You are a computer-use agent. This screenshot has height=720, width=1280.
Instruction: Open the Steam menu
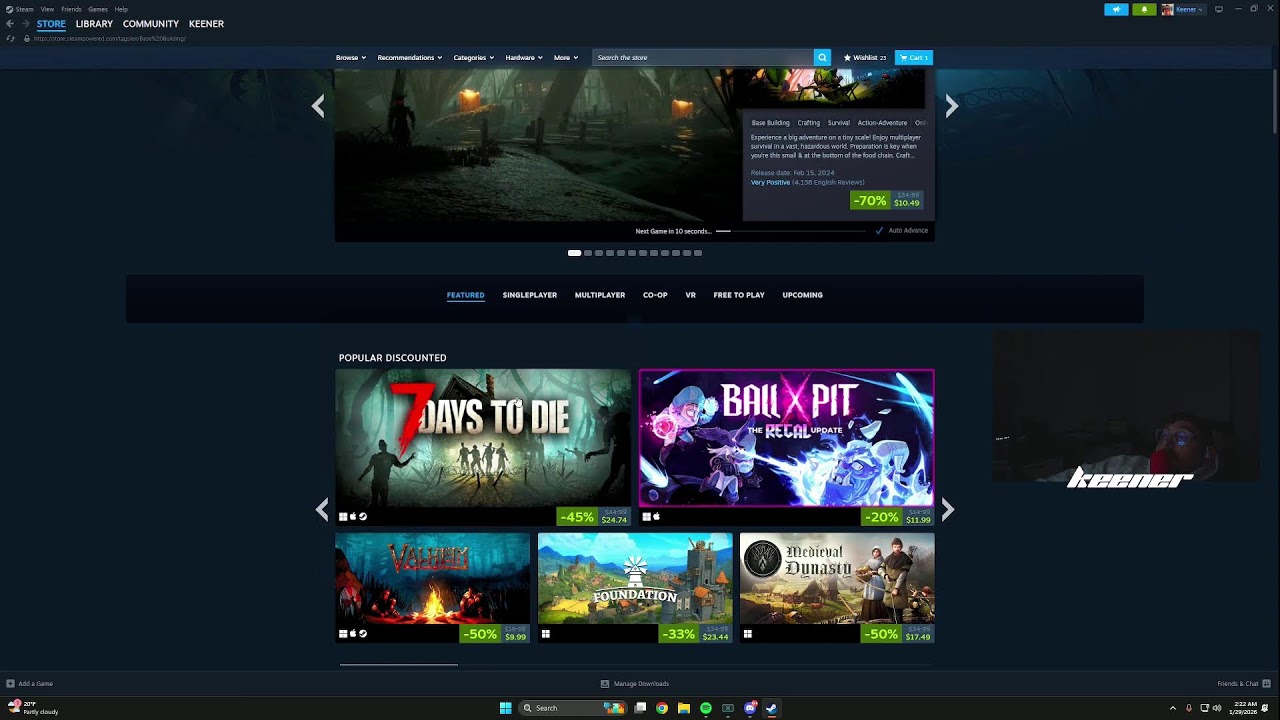pos(20,9)
